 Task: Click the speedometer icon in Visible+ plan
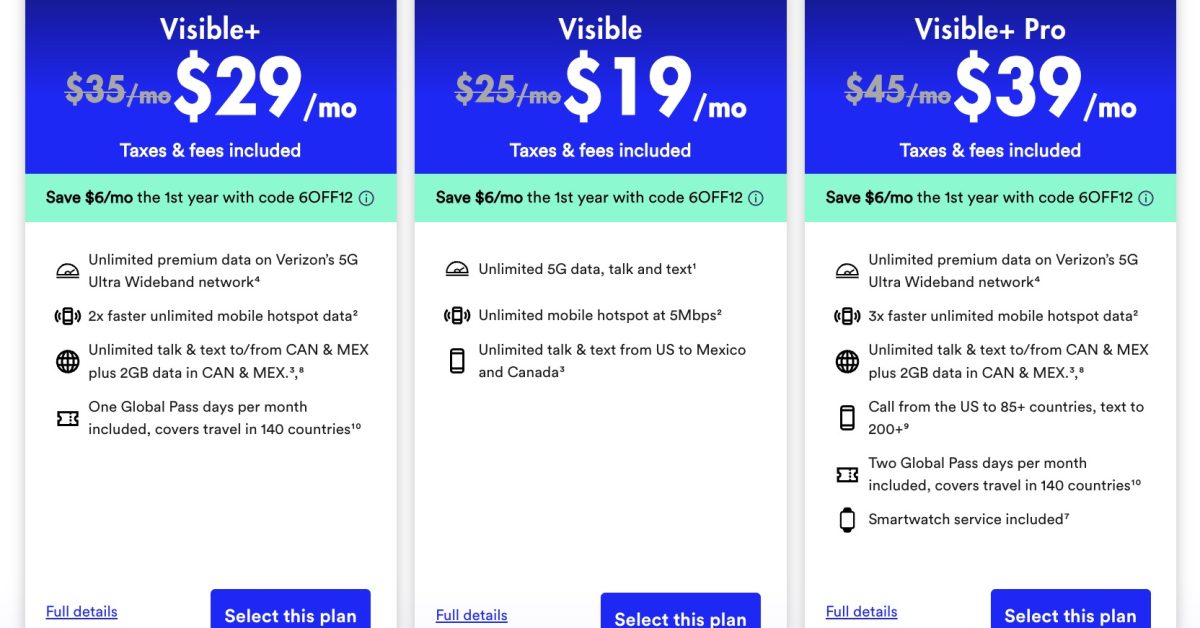67,271
